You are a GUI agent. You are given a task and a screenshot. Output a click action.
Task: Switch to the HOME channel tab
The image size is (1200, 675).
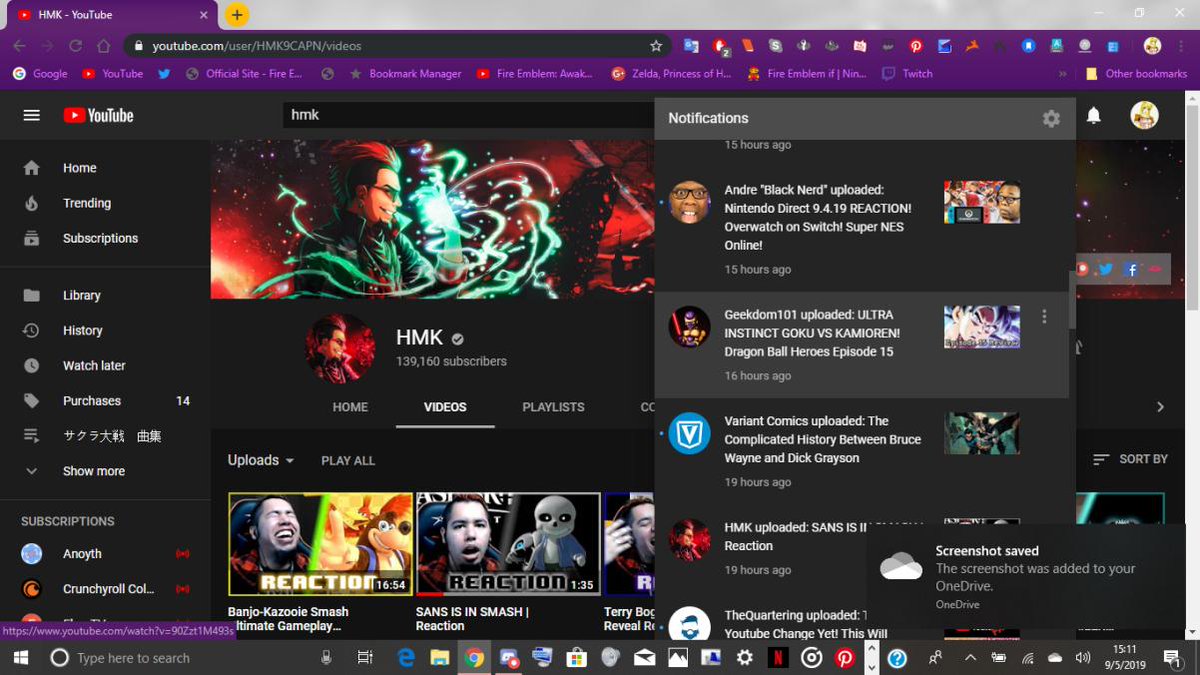(x=350, y=407)
